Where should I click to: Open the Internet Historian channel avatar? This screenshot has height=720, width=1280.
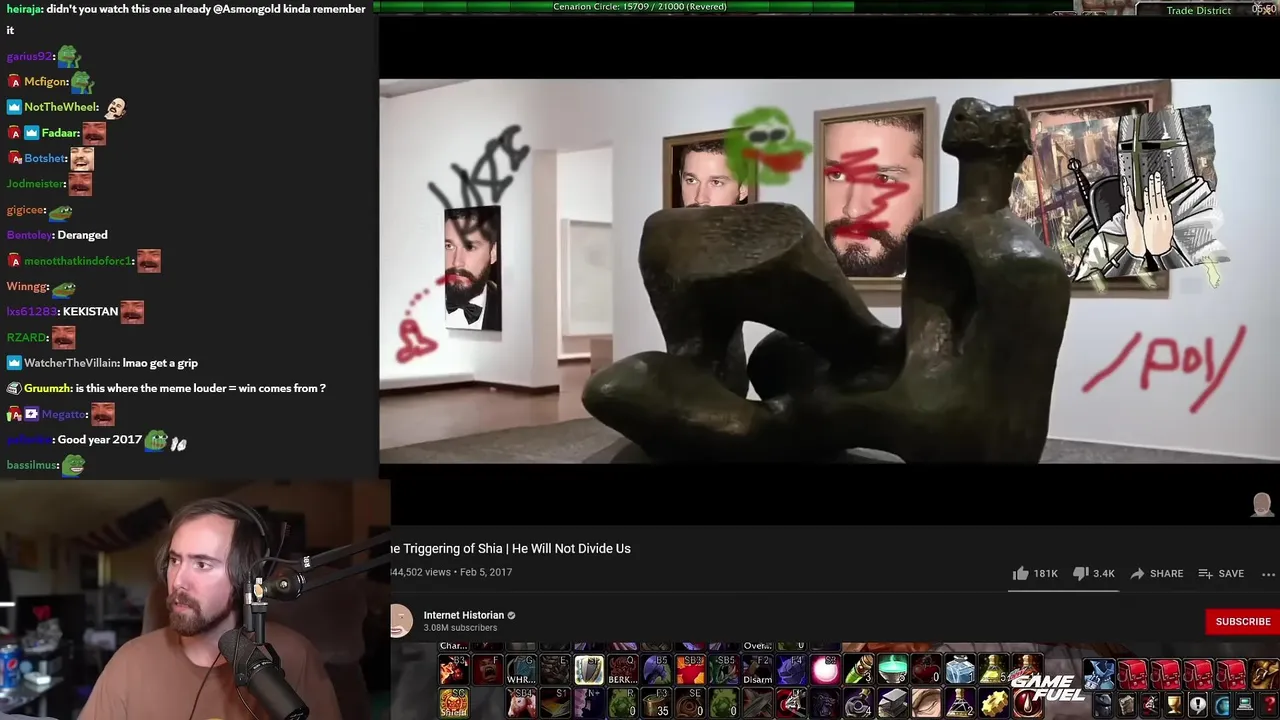tap(401, 621)
